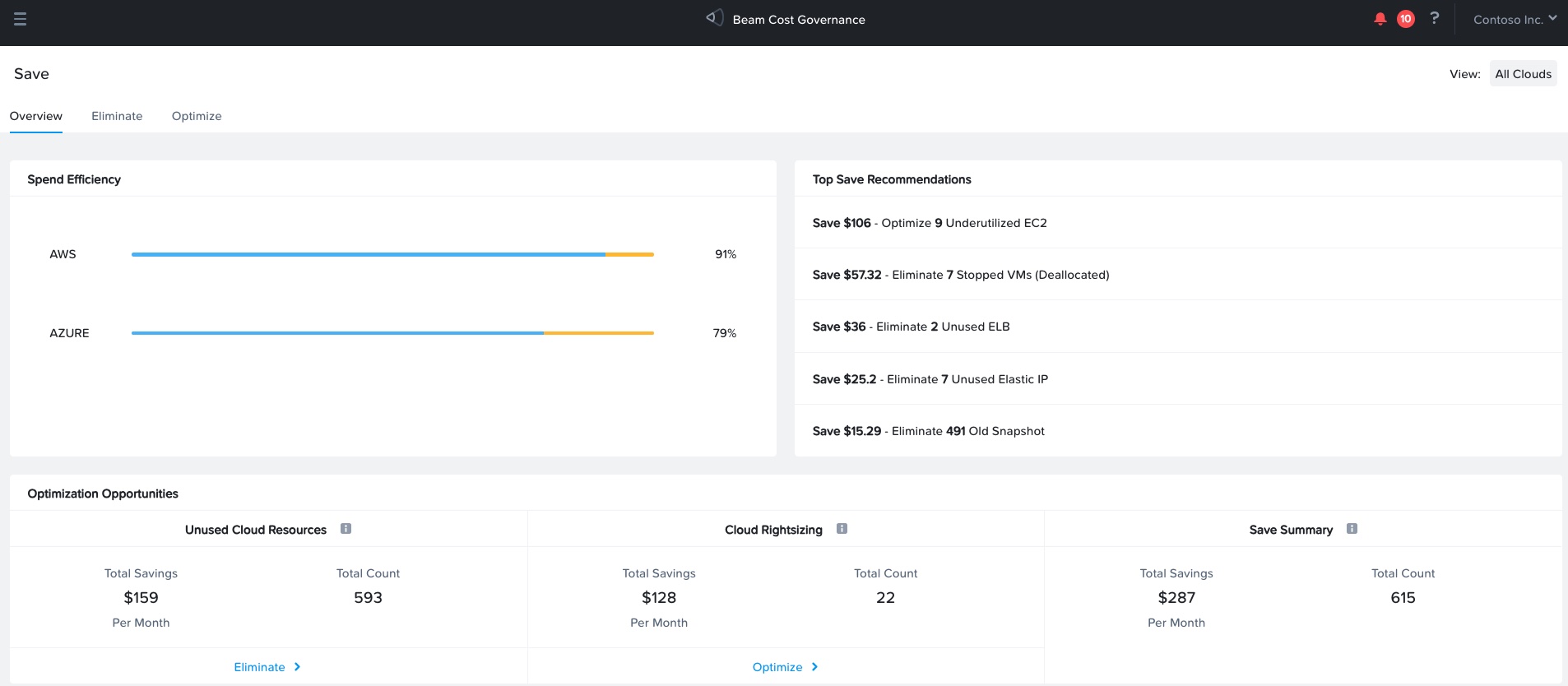1568x686 pixels.
Task: Show info icon beside Cloud Rightsizing
Action: point(842,529)
